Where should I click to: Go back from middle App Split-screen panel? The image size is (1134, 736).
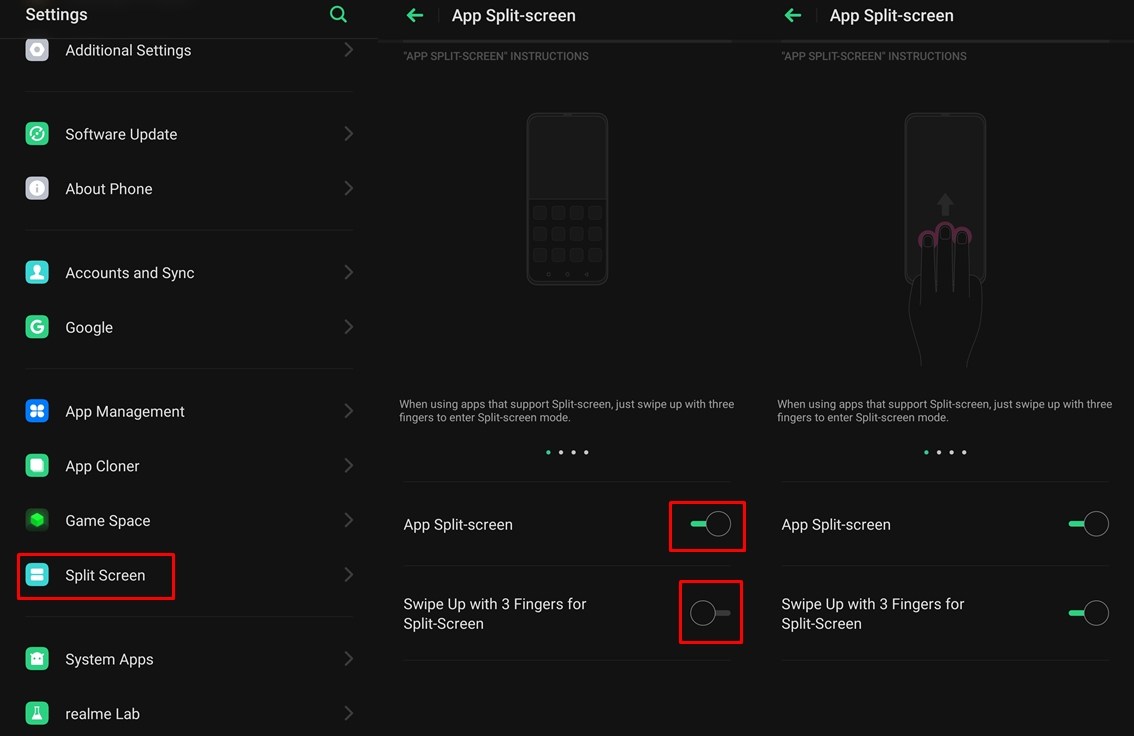click(415, 15)
